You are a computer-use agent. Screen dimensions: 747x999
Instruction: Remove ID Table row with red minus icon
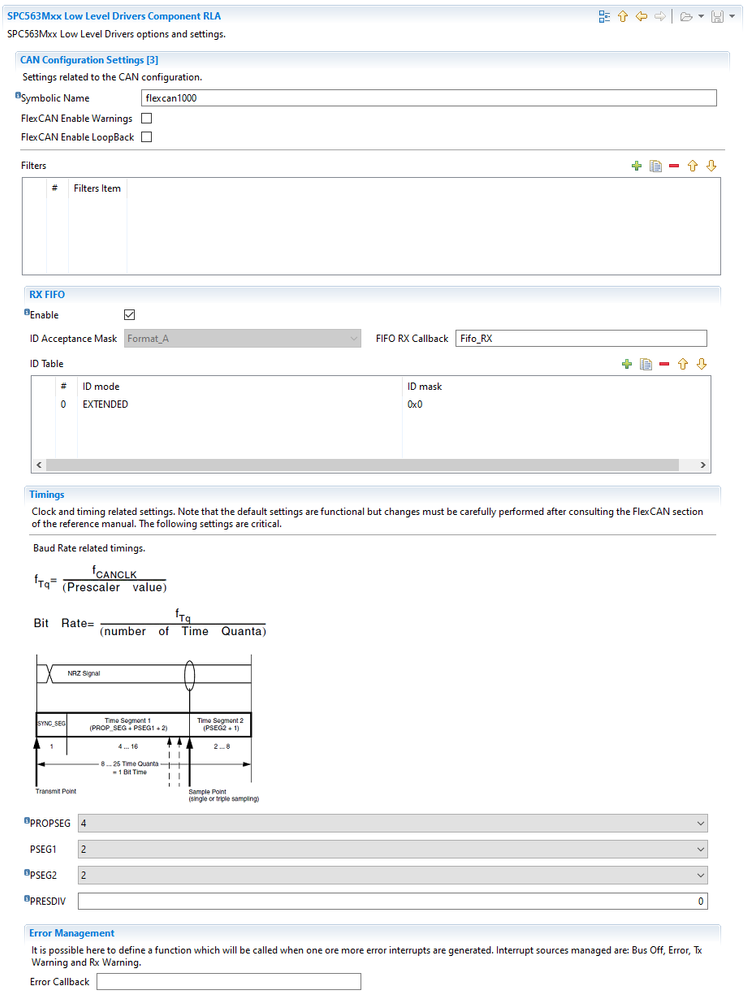[664, 364]
